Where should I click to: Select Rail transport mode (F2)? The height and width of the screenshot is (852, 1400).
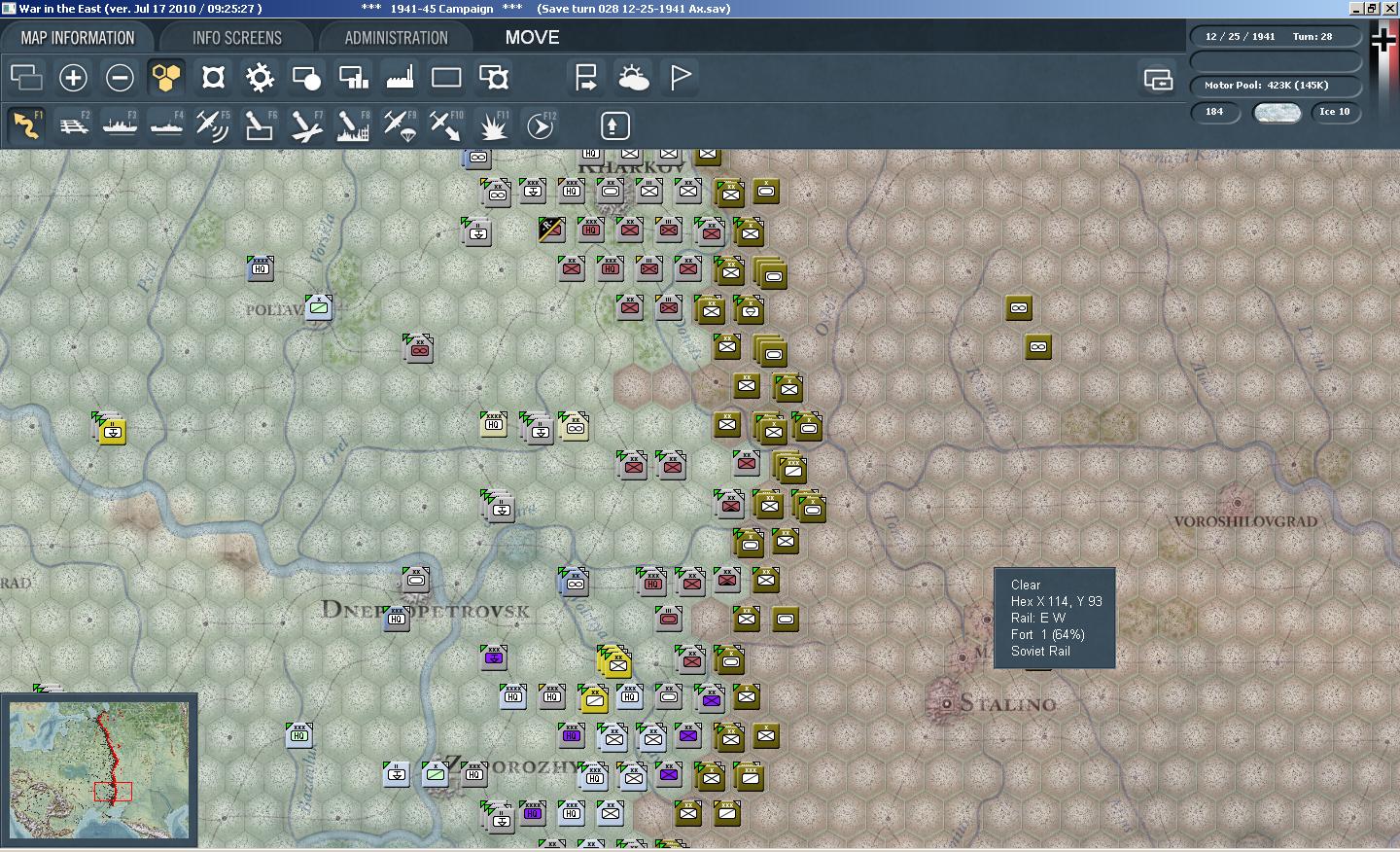pyautogui.click(x=73, y=125)
